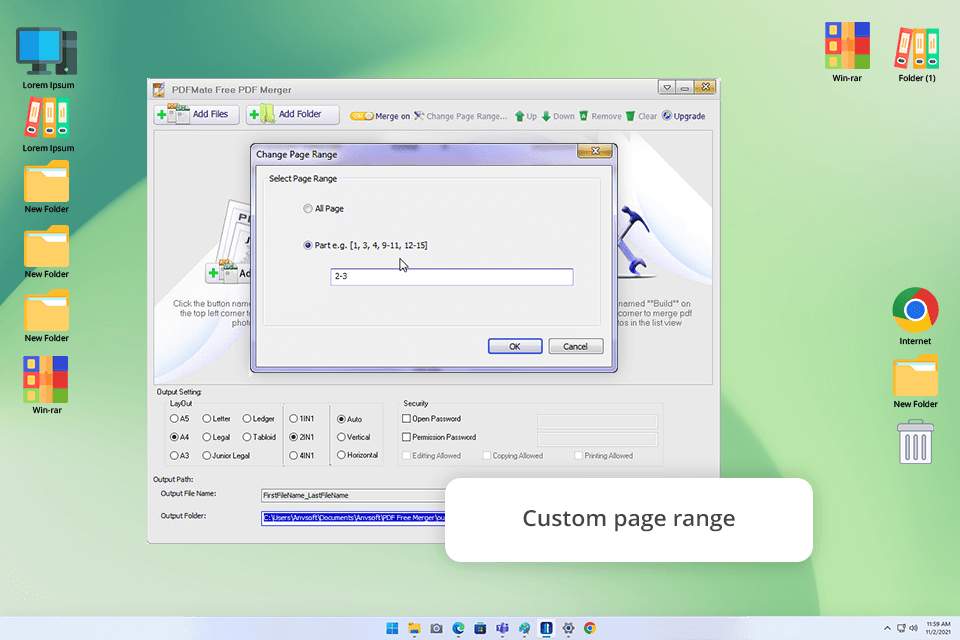This screenshot has height=640, width=960.
Task: Confirm the page range with OK
Action: click(515, 346)
